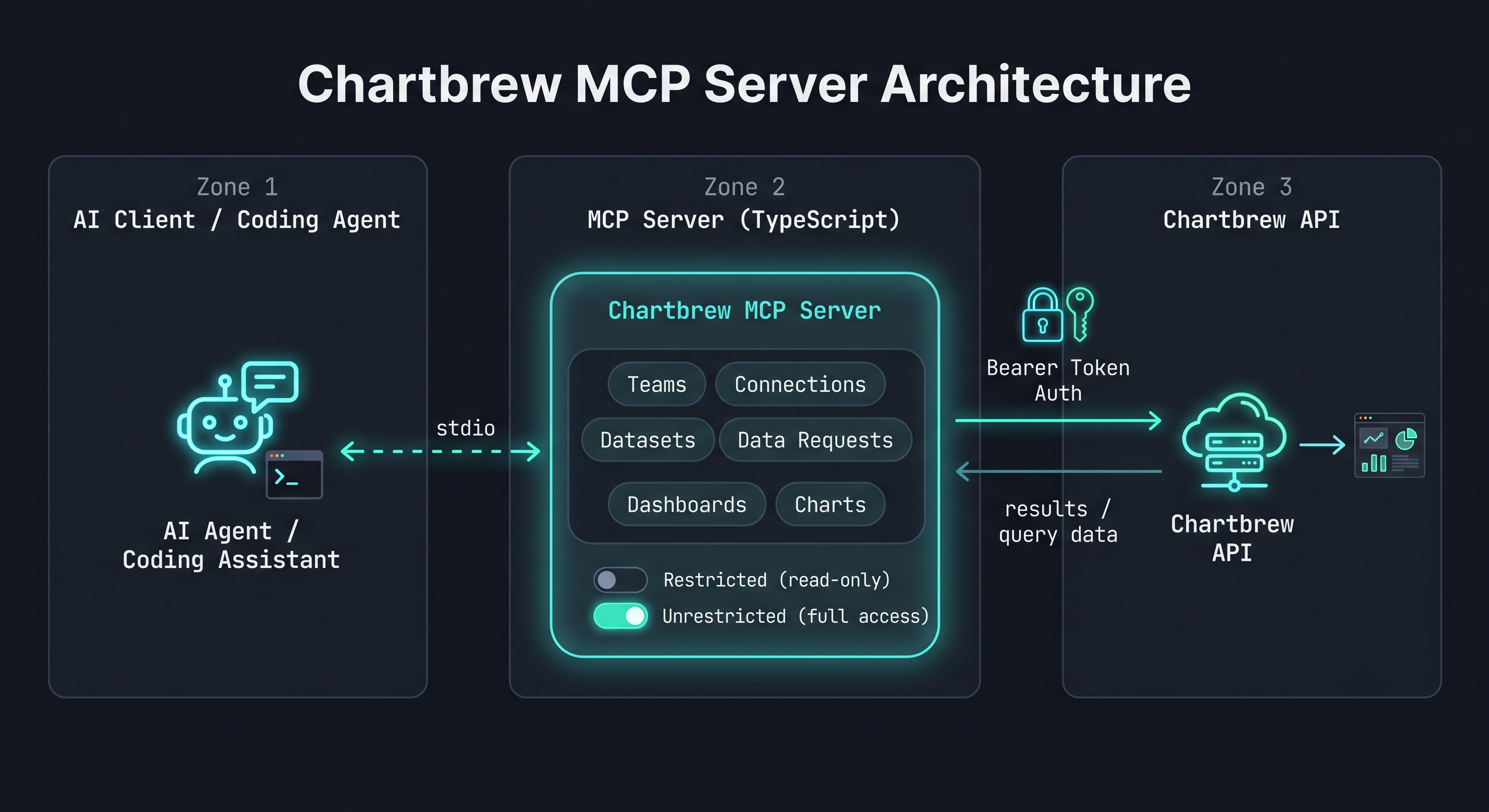Screen dimensions: 1489x812
Task: Select the Datasets pill
Action: click(x=648, y=440)
